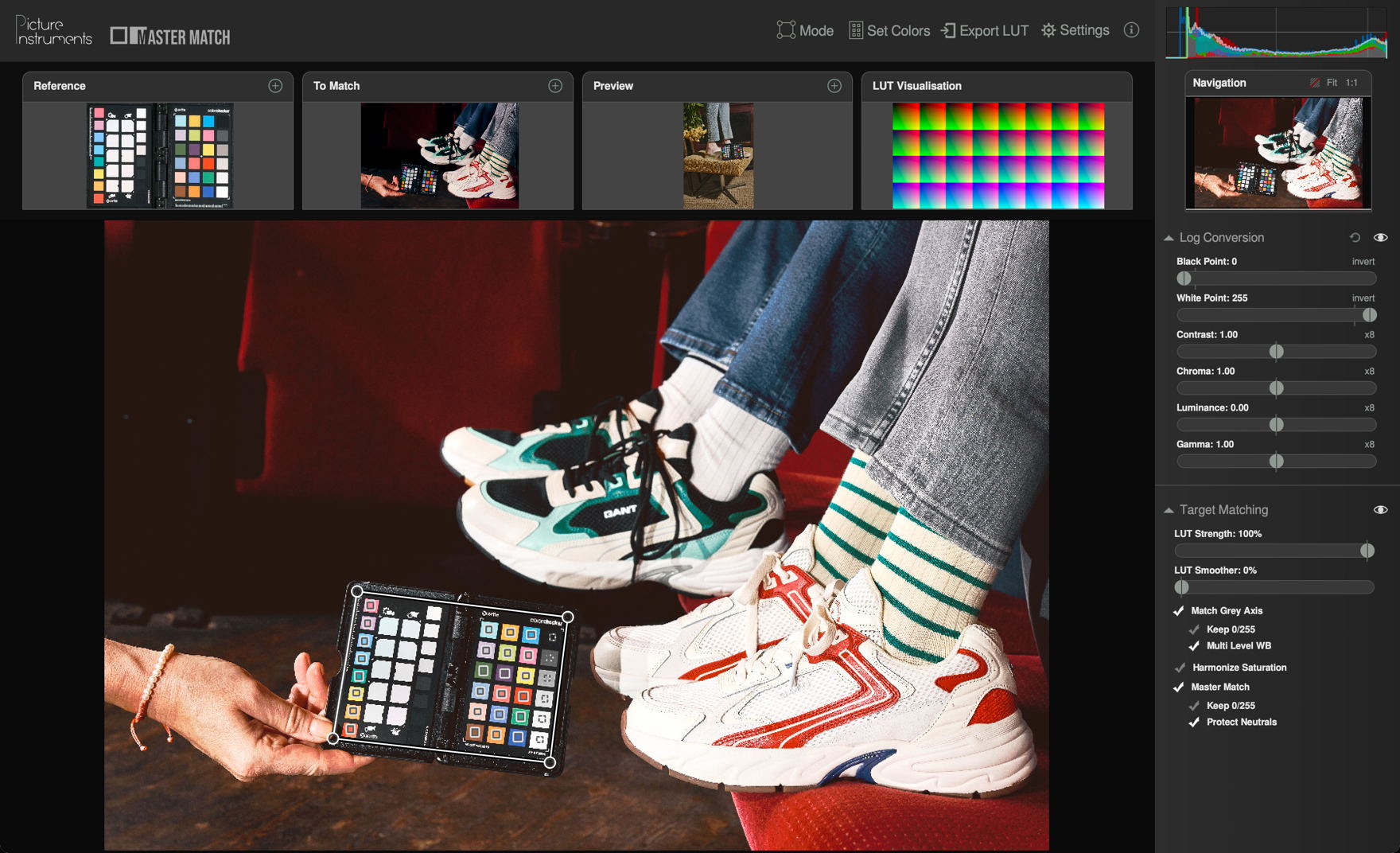Screen dimensions: 1400x853
Task: Reset Log Conversion with the undo arrow
Action: point(1355,238)
